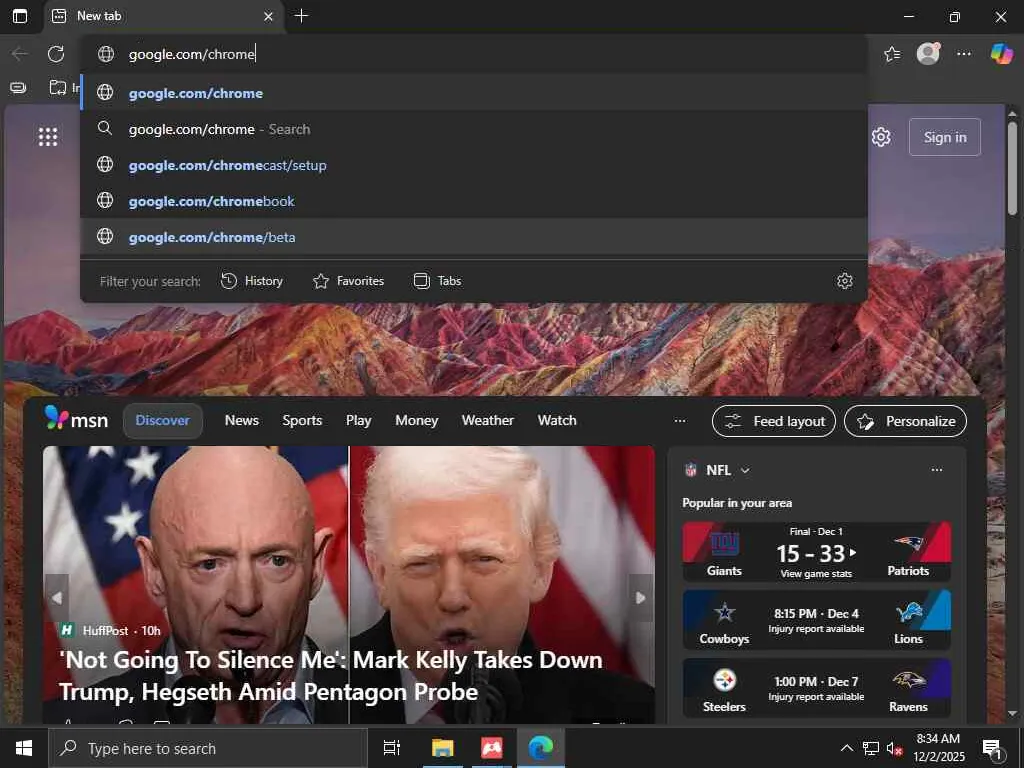Open the Watch tab
Screen dimensions: 1024x768
point(557,421)
